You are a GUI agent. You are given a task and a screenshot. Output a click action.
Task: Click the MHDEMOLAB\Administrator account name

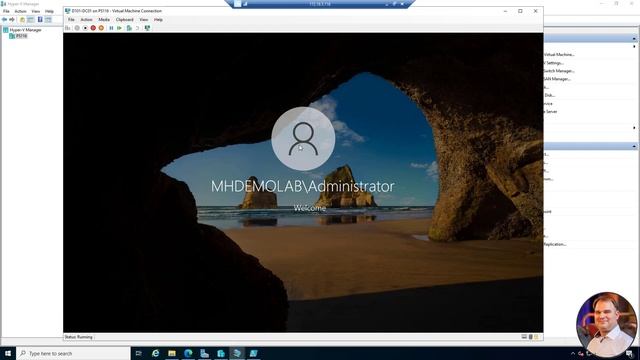click(302, 187)
